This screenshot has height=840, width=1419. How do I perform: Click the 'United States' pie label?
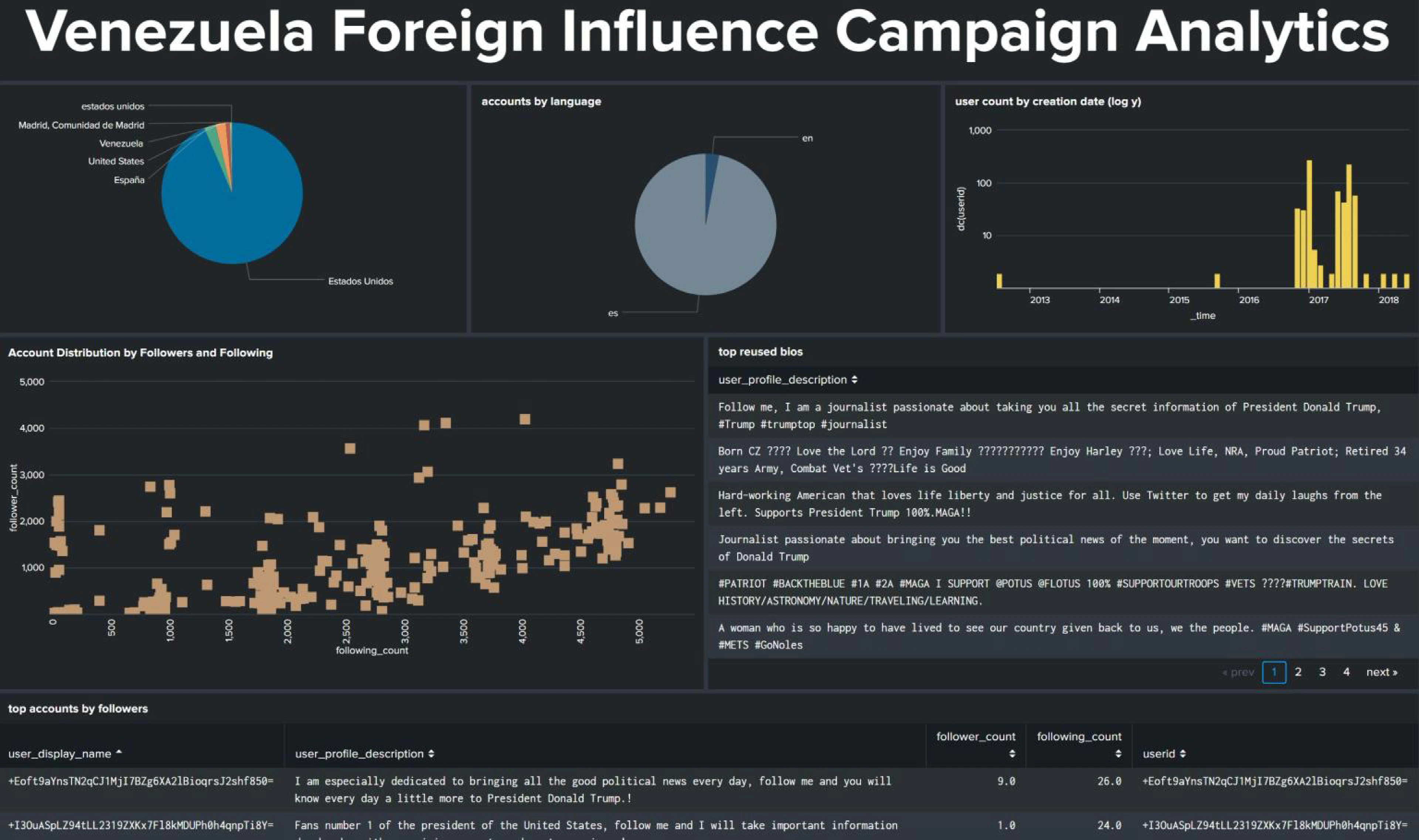point(116,161)
